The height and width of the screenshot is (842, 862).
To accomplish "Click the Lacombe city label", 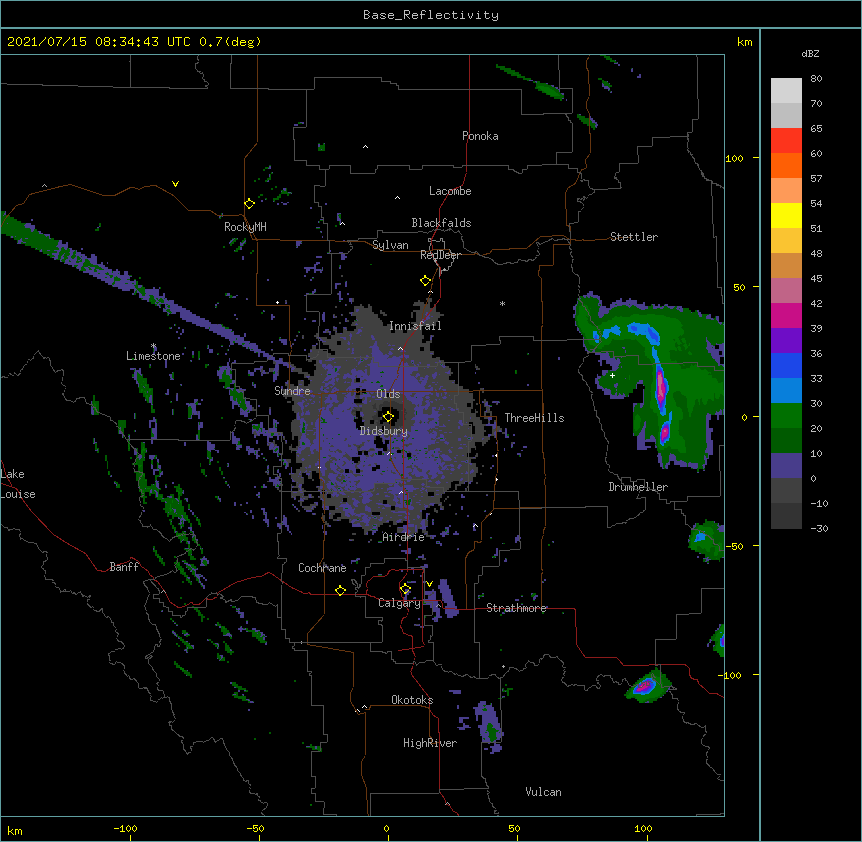I will [x=450, y=191].
